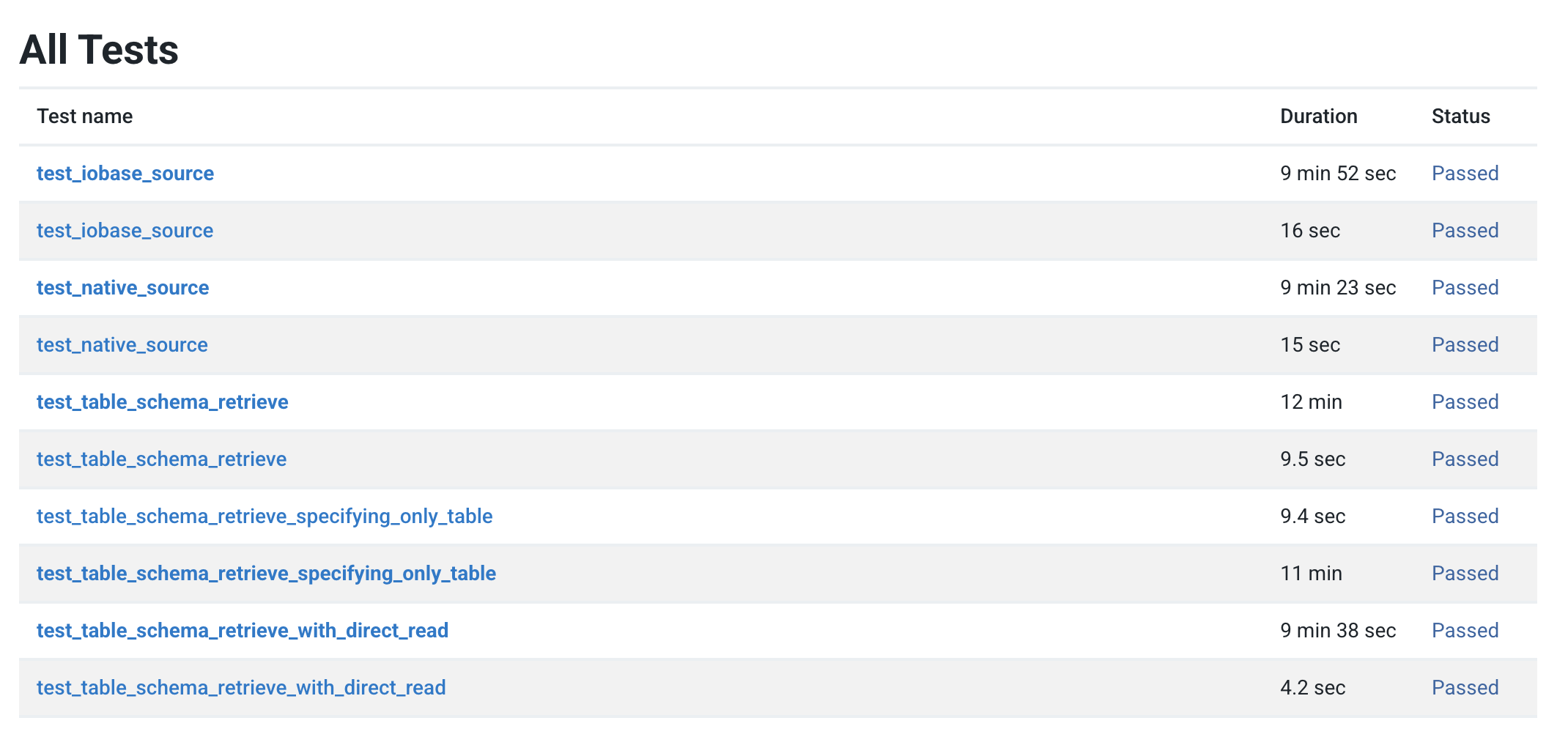Open test_table_schema_retrieve_specifying_only_table lasting 11 min
Image resolution: width=1568 pixels, height=737 pixels.
[x=267, y=574]
